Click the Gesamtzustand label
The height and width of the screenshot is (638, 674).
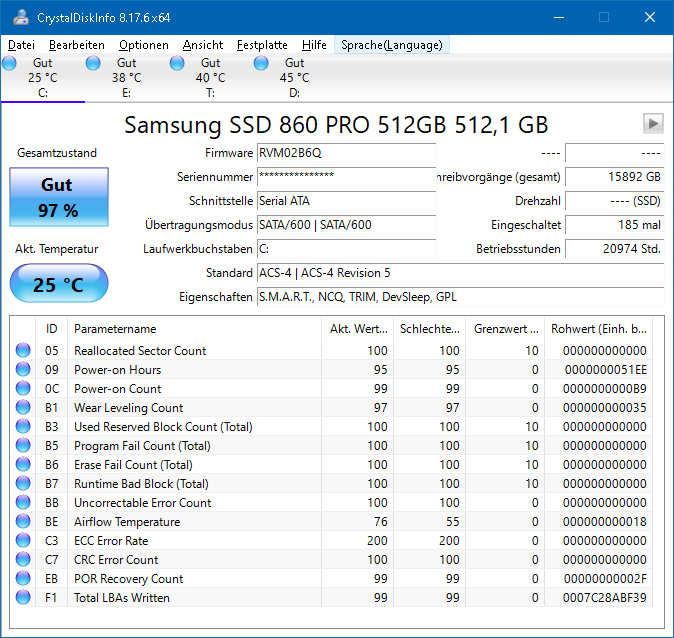tap(57, 153)
